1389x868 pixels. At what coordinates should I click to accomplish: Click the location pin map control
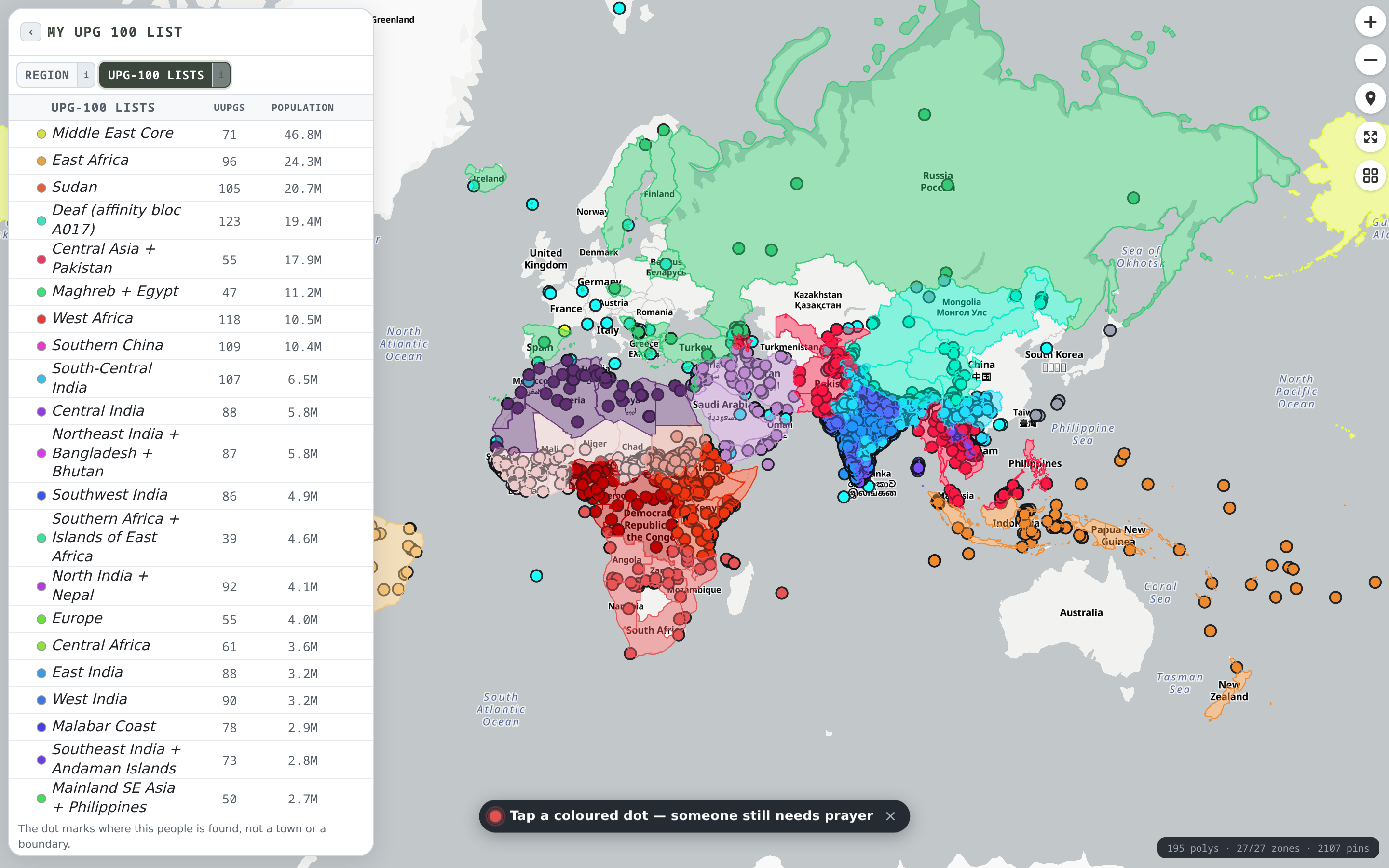(x=1370, y=99)
